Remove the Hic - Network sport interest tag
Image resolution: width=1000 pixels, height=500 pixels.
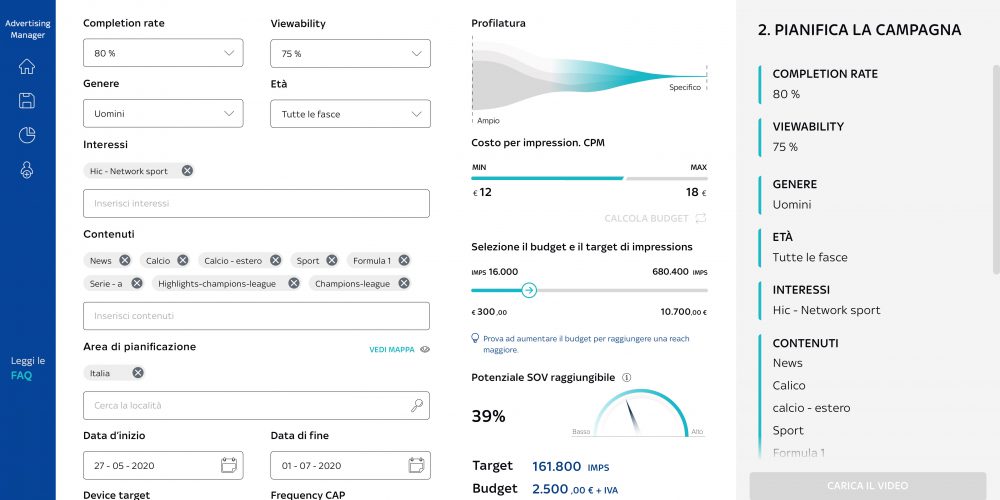click(187, 170)
